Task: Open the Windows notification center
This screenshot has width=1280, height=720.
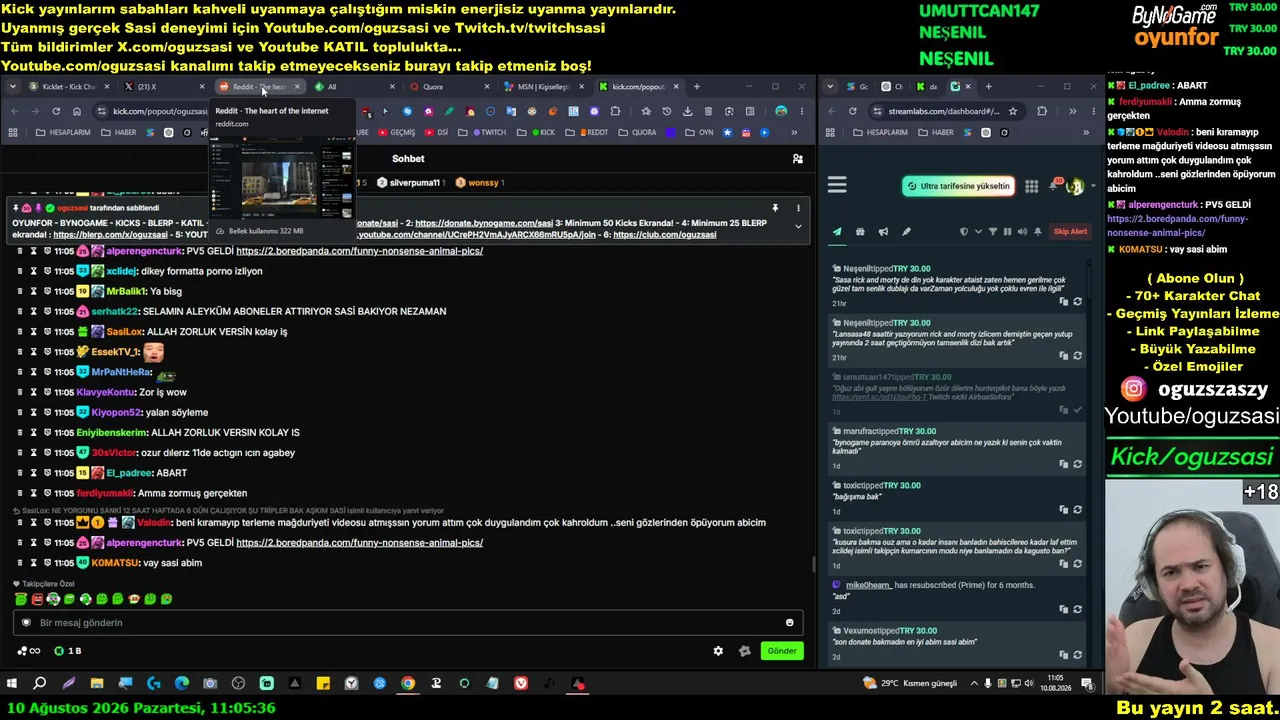Action: (1087, 684)
